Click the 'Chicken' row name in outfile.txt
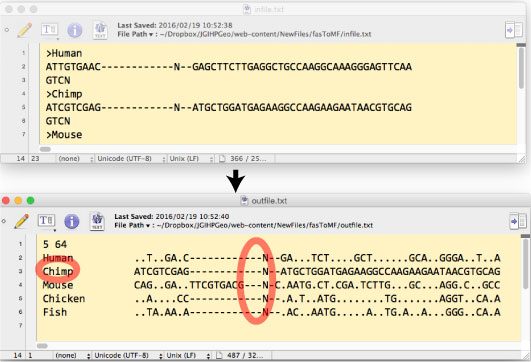Image resolution: width=531 pixels, height=362 pixels. [64, 299]
